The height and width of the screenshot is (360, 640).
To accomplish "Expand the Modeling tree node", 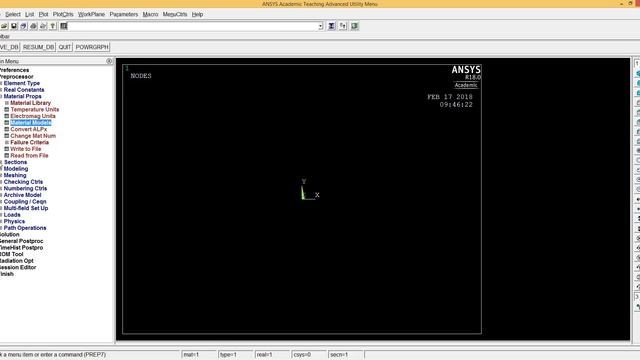I will [16, 169].
